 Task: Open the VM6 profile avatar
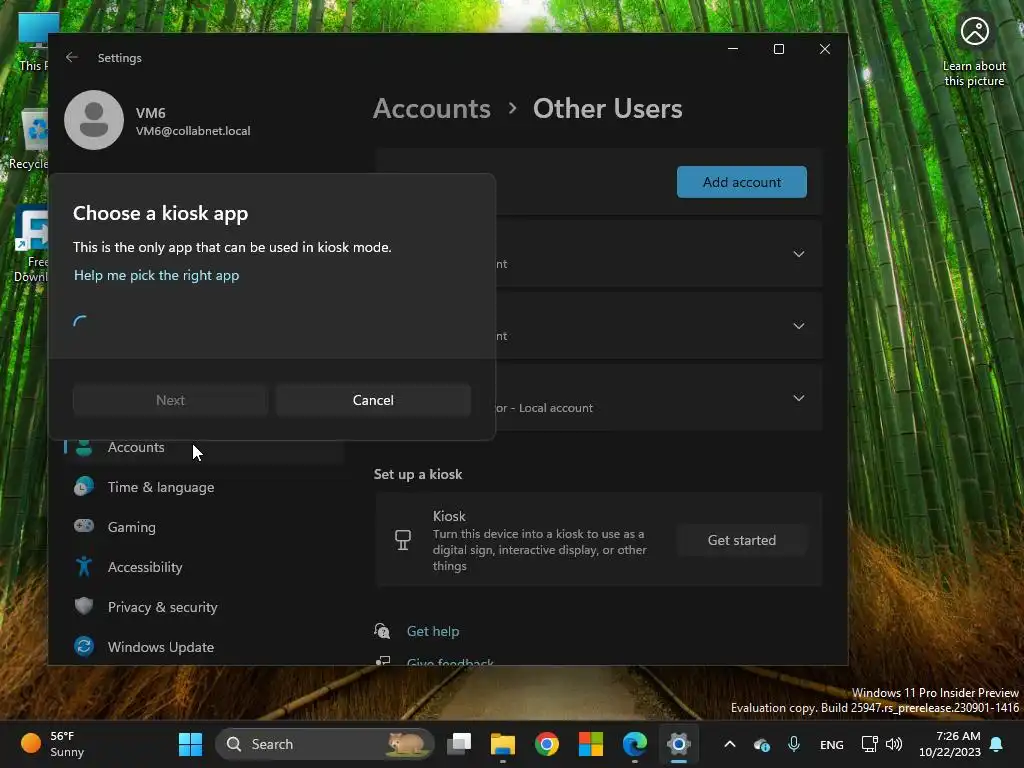tap(94, 120)
